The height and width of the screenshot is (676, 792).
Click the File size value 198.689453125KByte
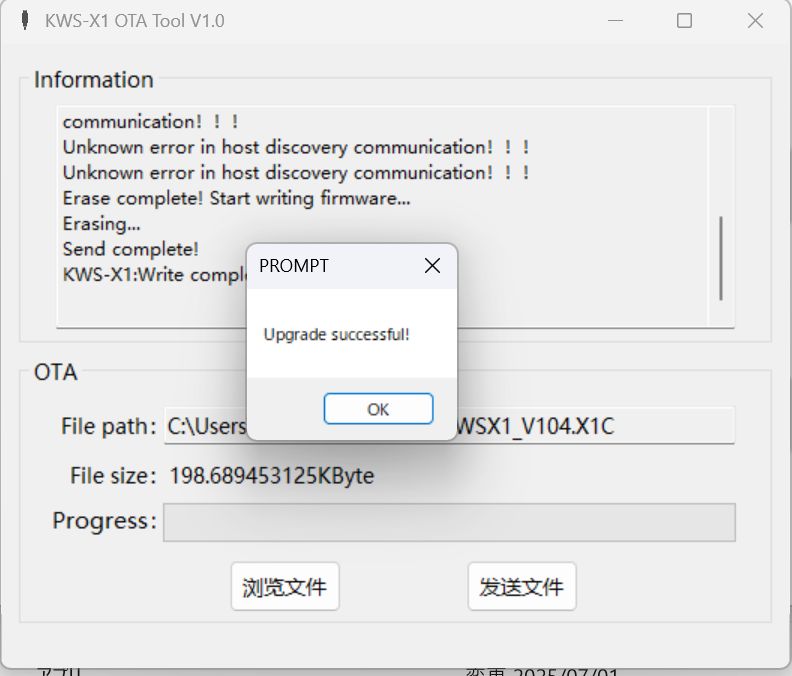[x=271, y=475]
